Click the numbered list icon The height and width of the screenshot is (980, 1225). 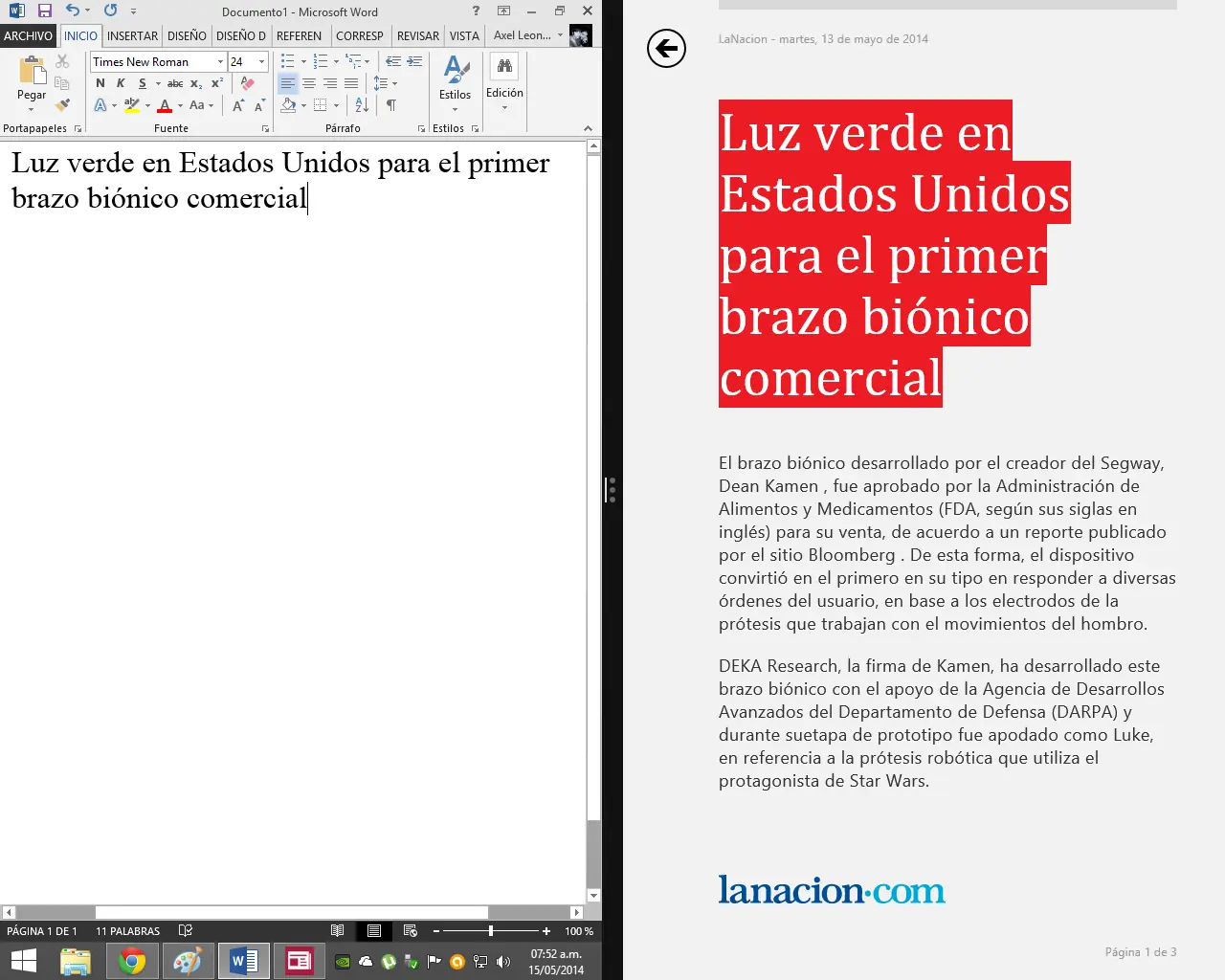[320, 61]
